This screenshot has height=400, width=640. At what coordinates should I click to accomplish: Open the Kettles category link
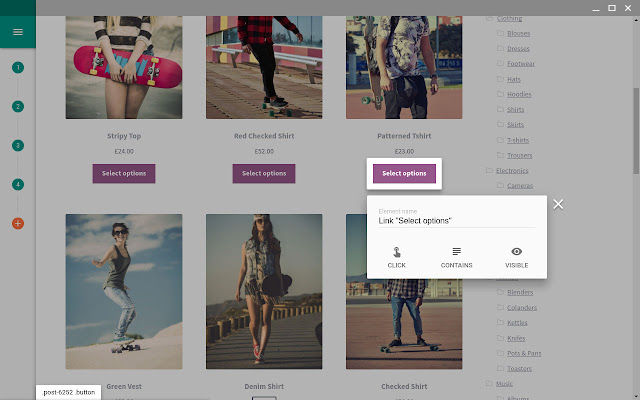517,322
